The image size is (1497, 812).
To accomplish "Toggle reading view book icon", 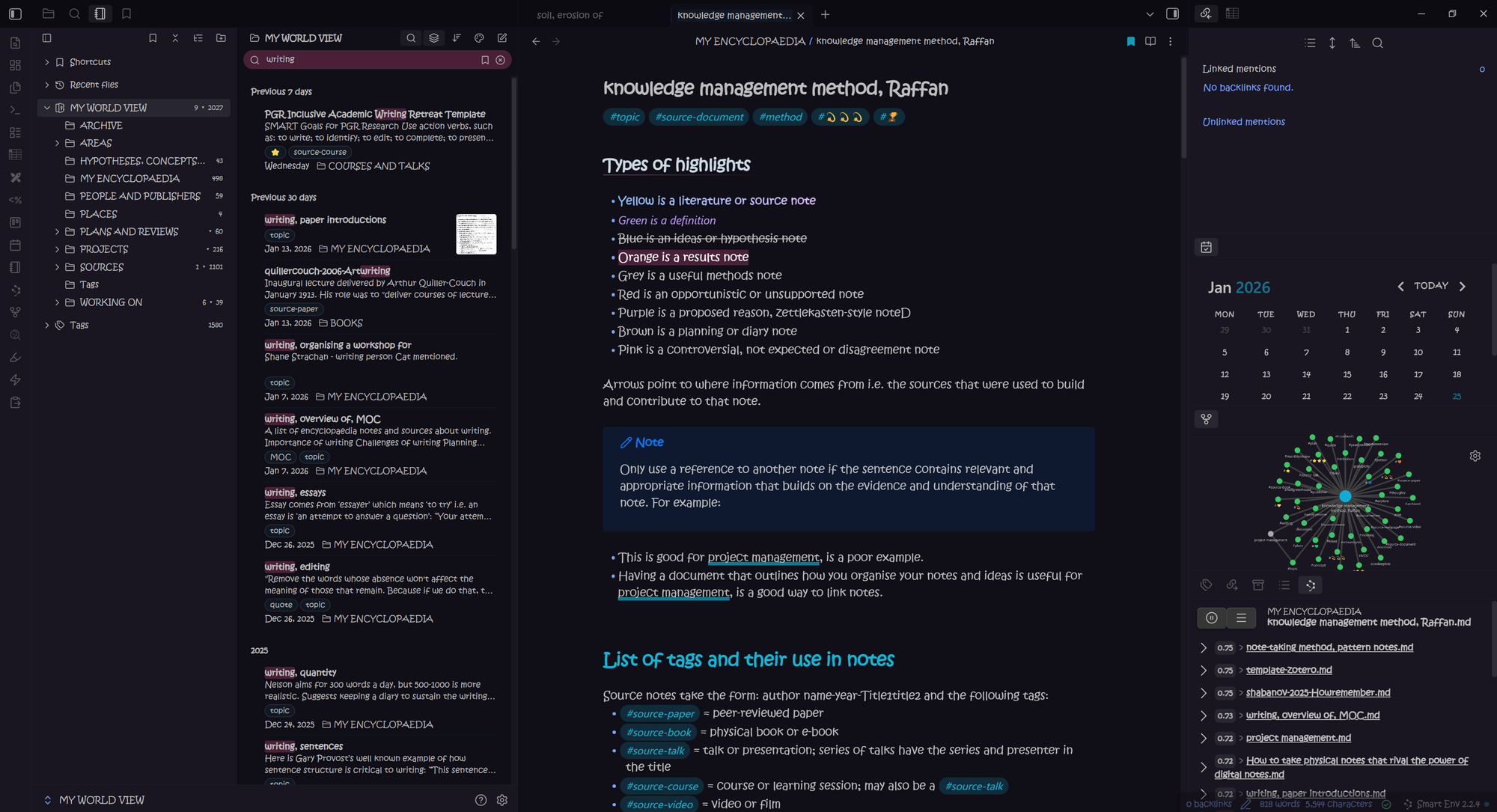I will (1150, 41).
